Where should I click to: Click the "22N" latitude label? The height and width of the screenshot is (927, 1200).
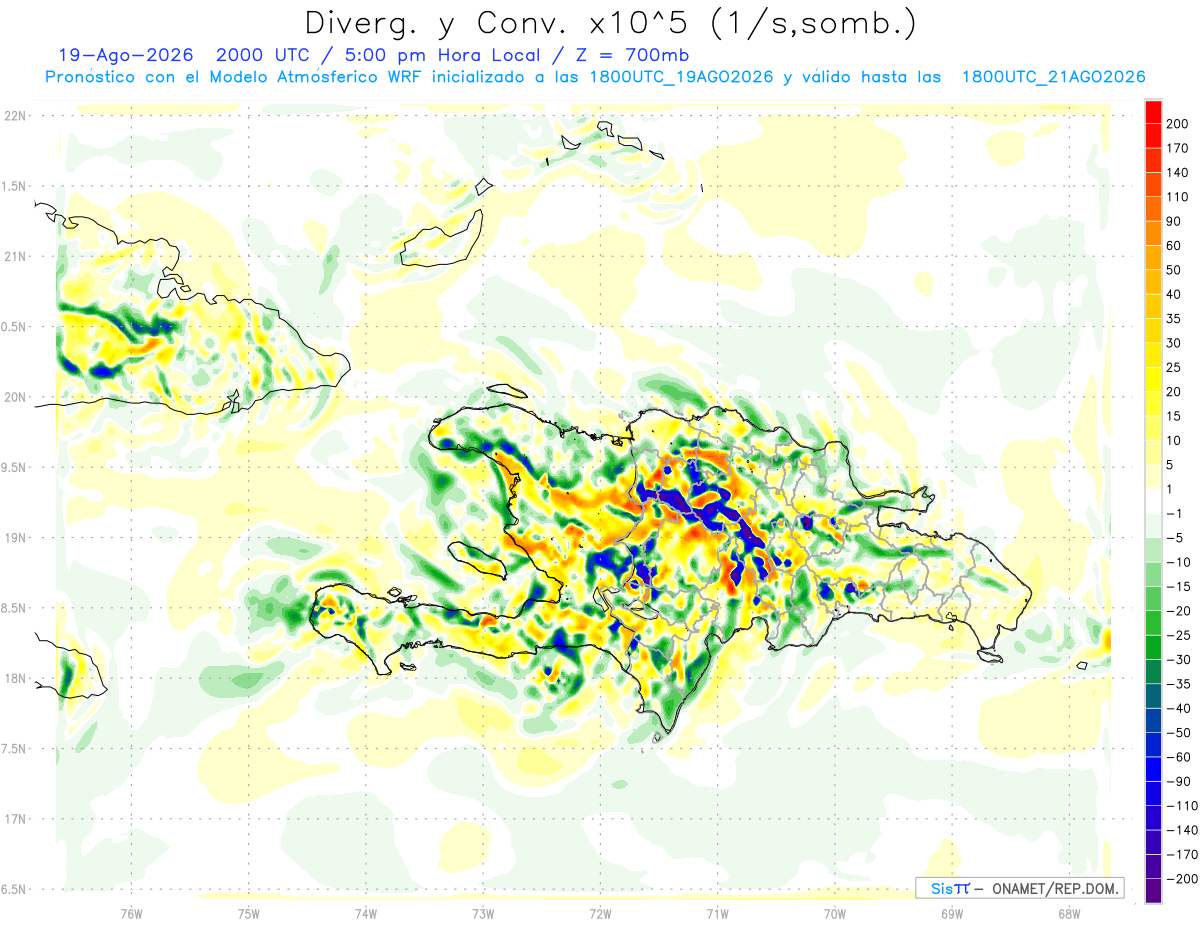14,116
